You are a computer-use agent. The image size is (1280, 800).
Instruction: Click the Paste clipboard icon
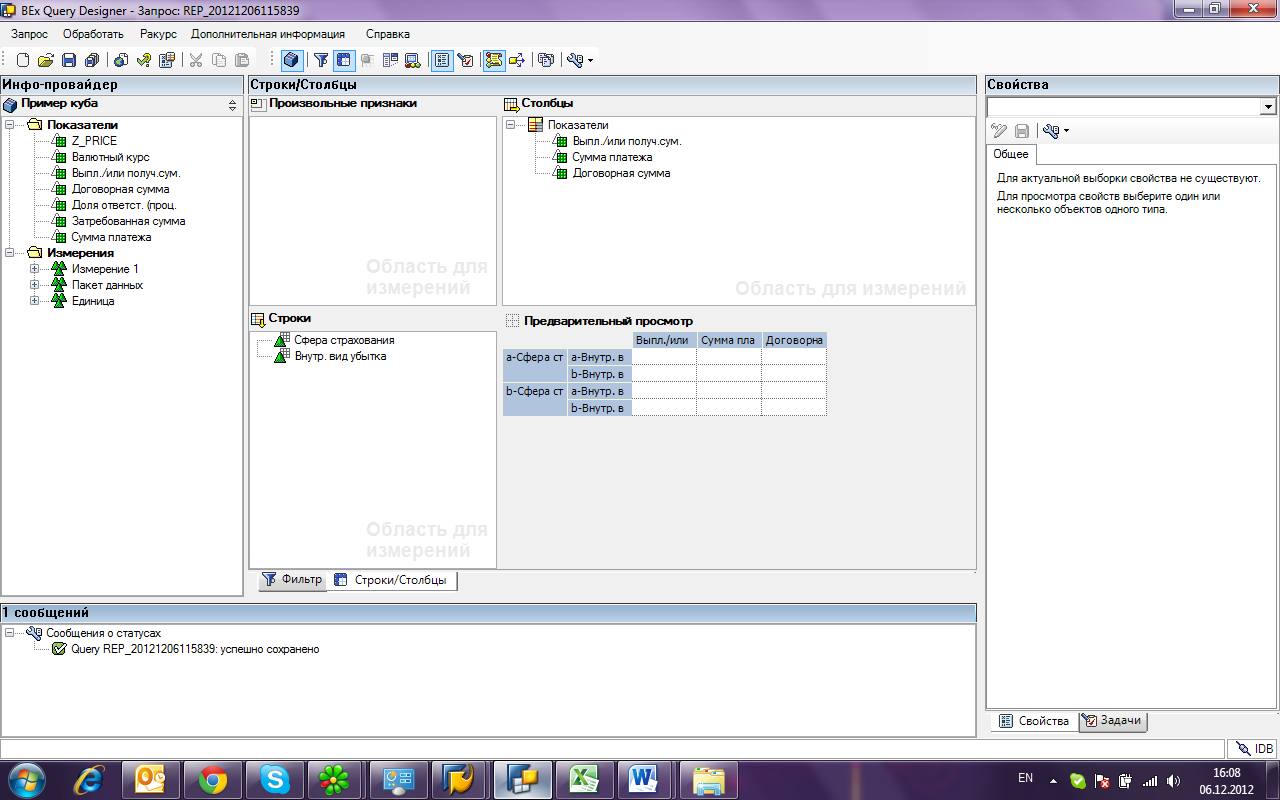(242, 60)
